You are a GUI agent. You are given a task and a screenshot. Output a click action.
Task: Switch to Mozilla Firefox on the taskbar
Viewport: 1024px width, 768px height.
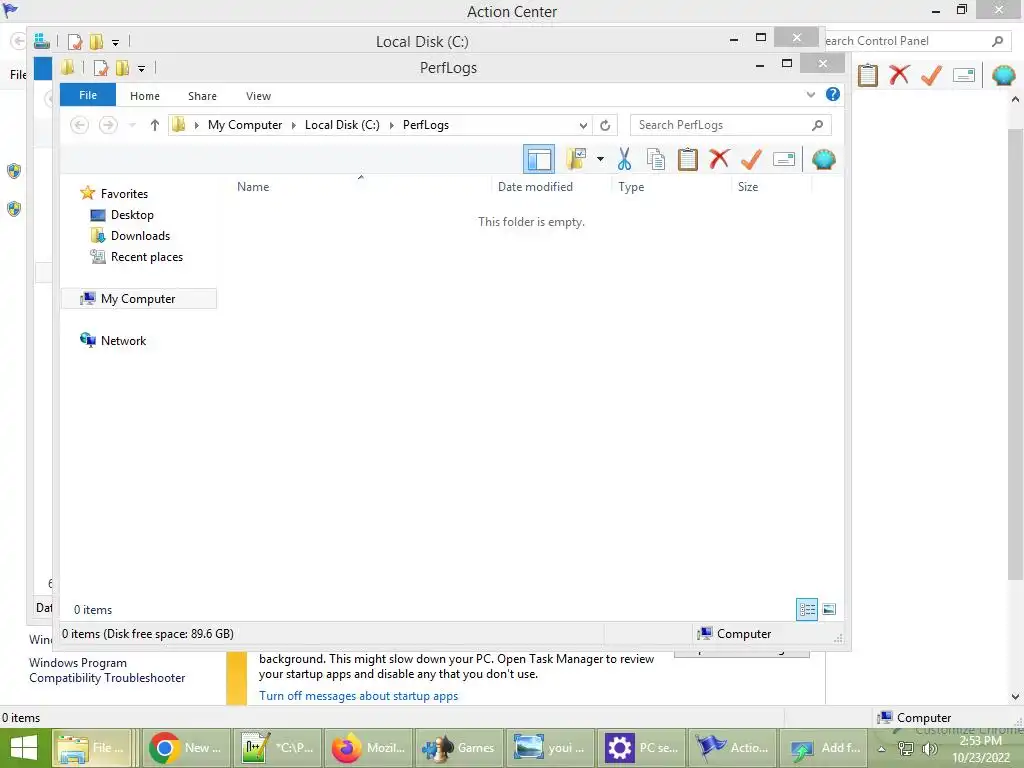[368, 748]
